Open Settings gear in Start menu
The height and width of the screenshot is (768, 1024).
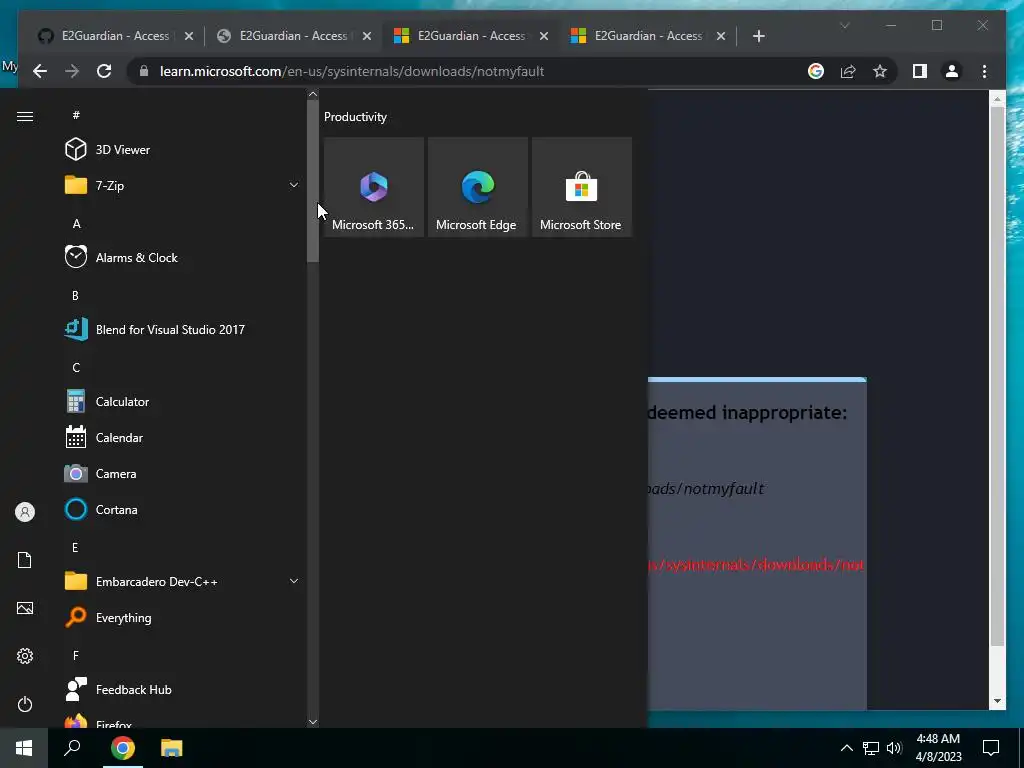coord(25,656)
